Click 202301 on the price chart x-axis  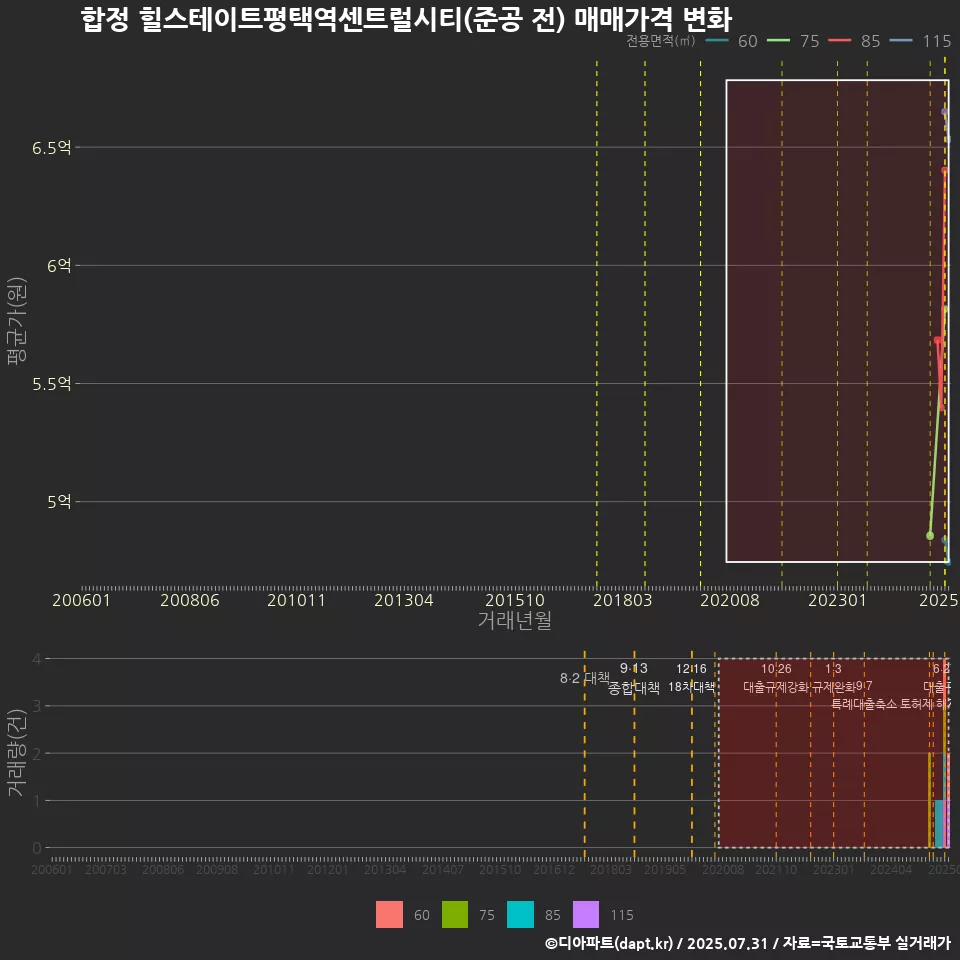[838, 600]
